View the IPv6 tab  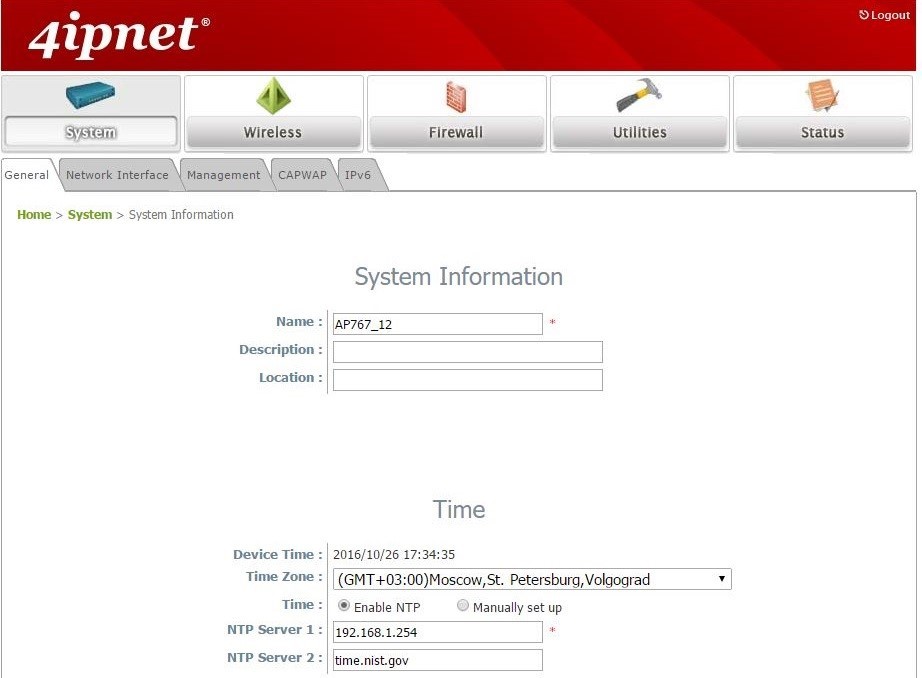pos(359,174)
